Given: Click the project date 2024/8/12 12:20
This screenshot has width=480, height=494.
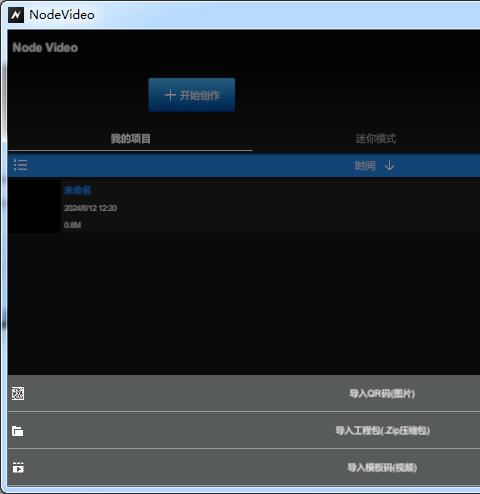Looking at the screenshot, I should (x=90, y=208).
